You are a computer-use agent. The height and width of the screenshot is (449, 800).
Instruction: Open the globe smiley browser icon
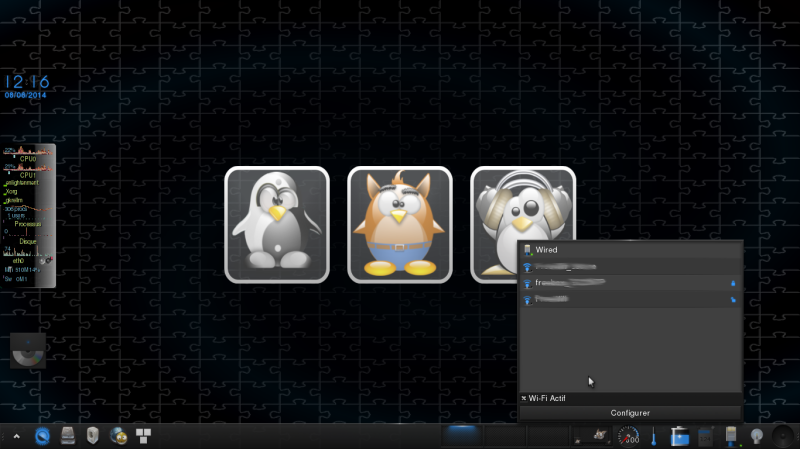coord(118,436)
